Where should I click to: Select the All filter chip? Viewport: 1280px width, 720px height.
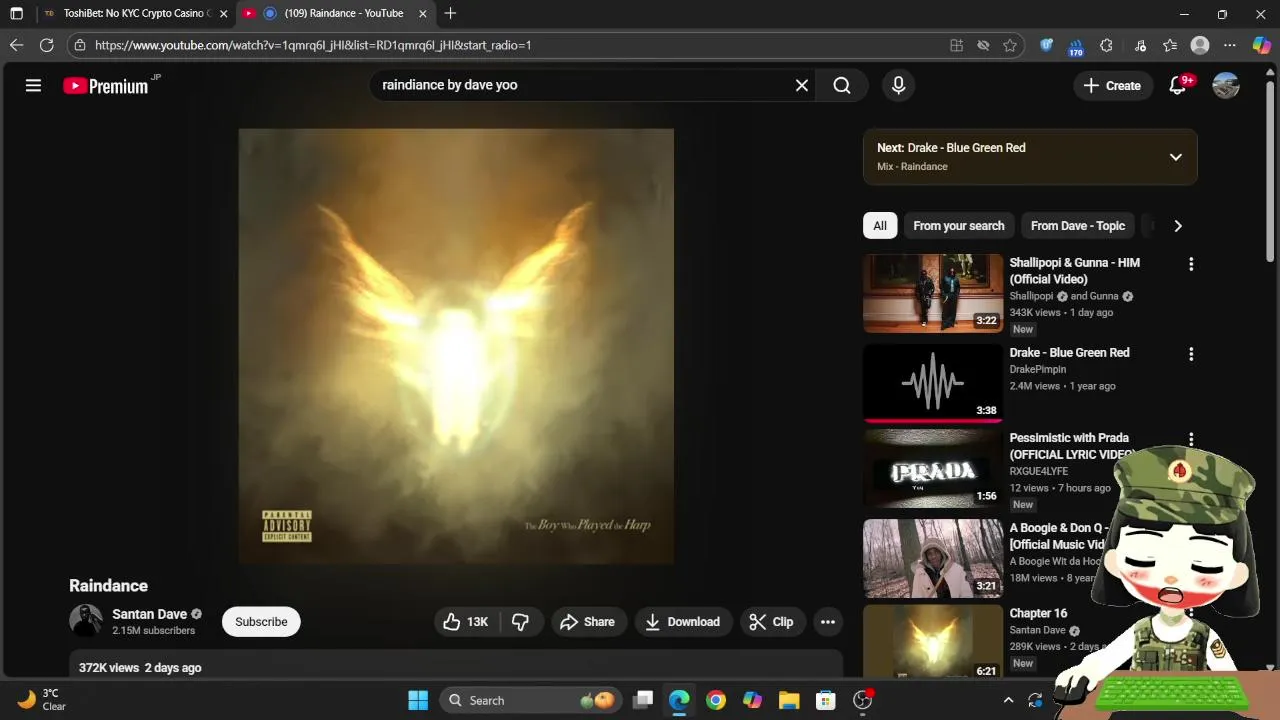[x=880, y=226]
